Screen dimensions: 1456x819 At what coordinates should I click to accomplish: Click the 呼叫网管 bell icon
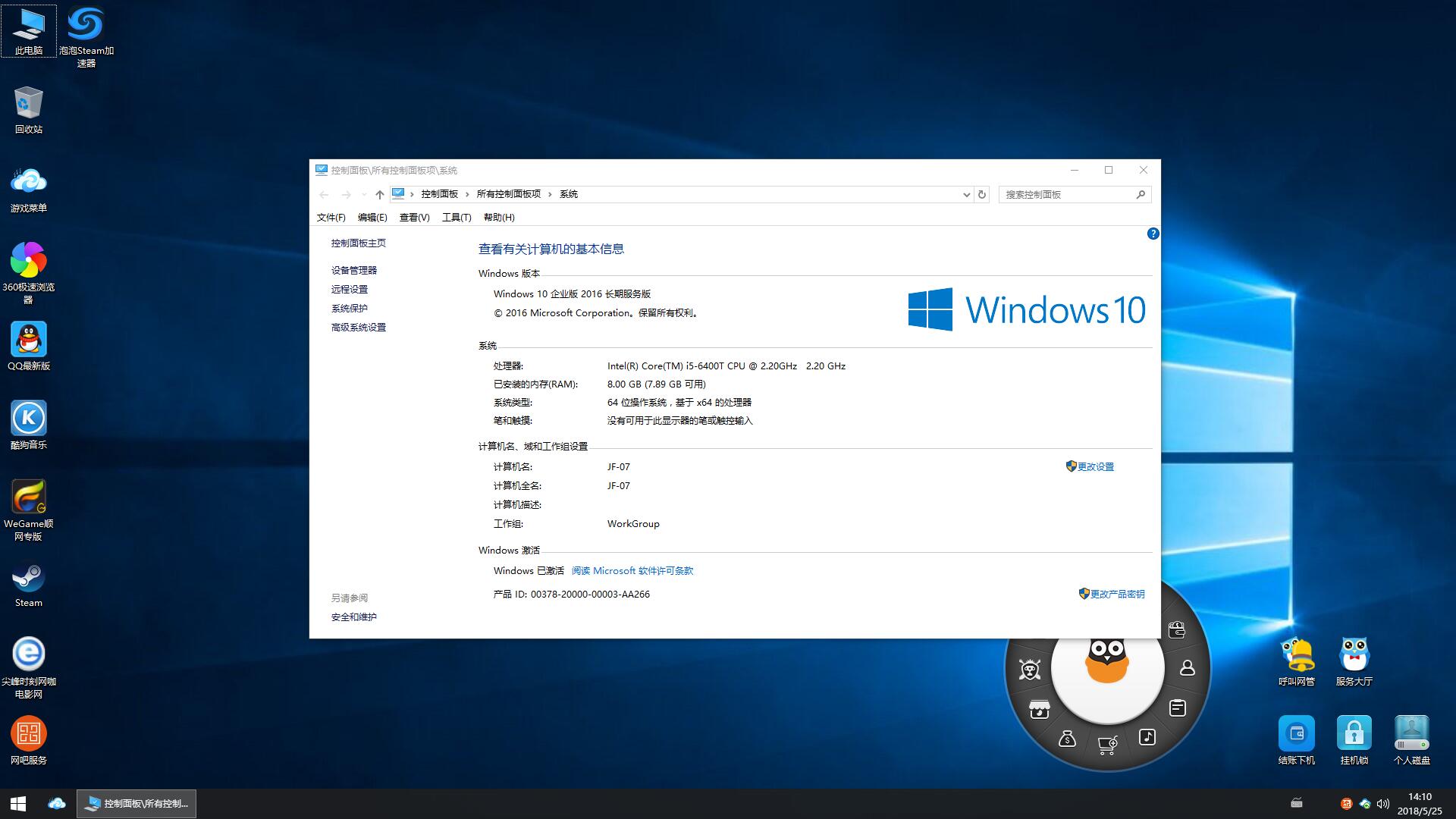[1297, 662]
